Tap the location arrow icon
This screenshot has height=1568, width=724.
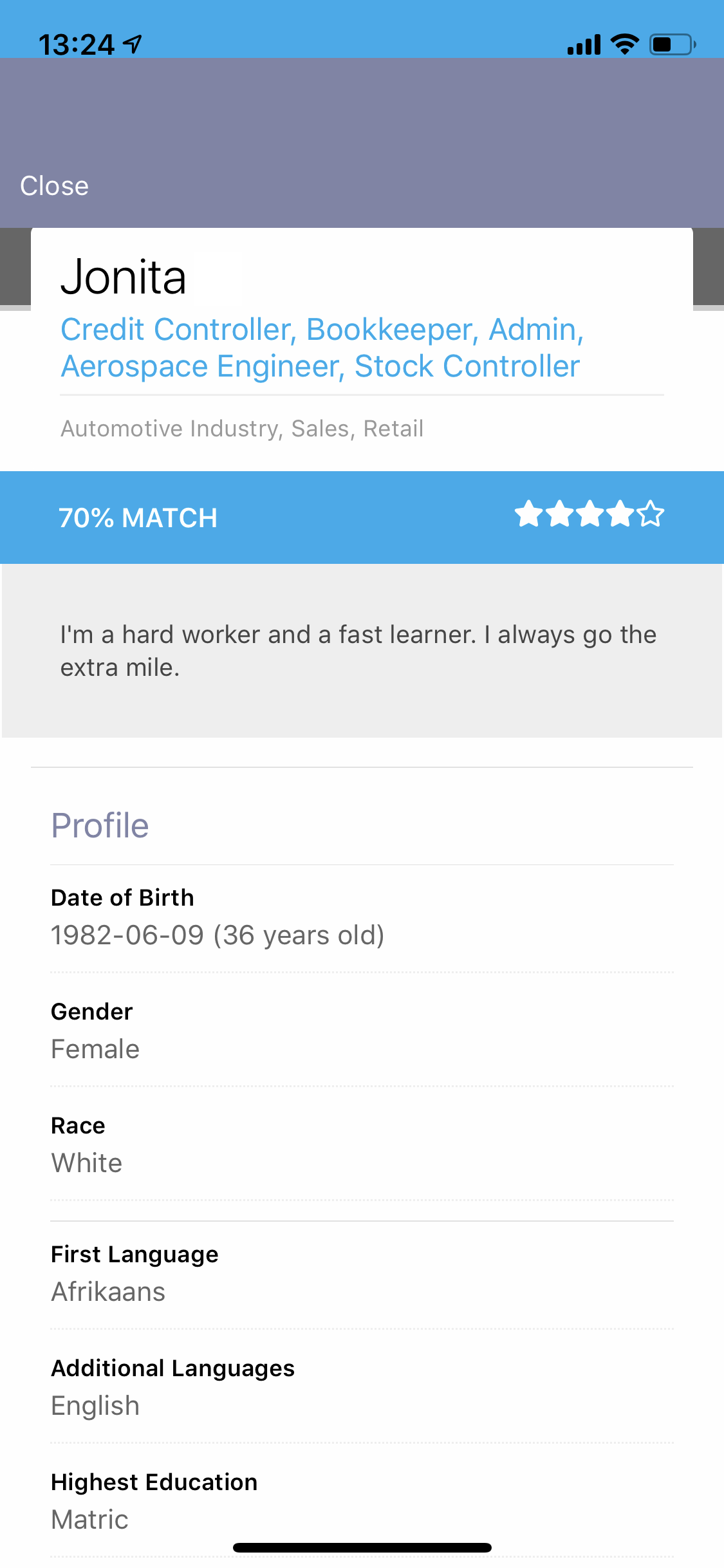[133, 44]
